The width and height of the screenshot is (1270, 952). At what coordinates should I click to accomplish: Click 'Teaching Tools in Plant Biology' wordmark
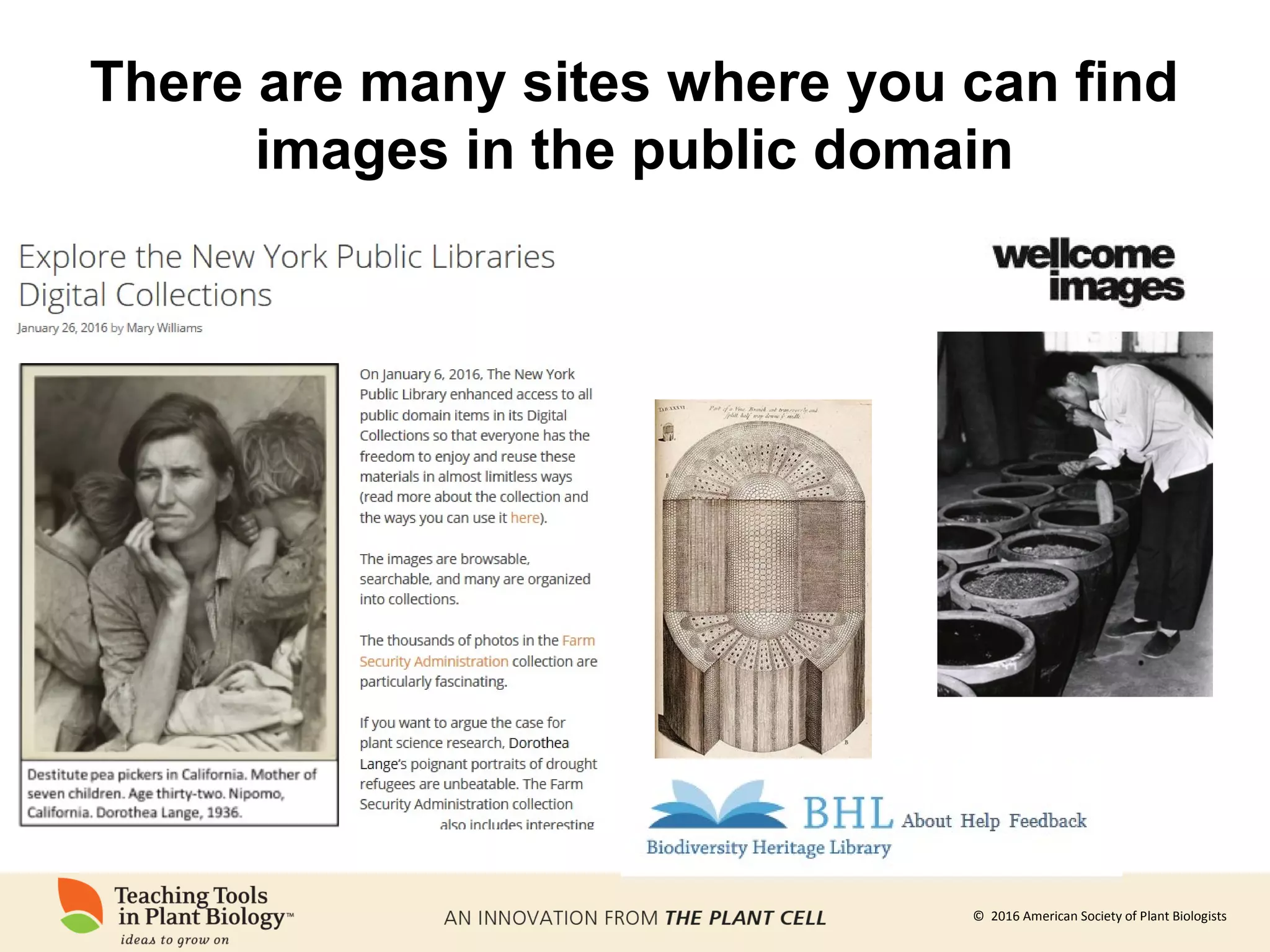click(203, 907)
